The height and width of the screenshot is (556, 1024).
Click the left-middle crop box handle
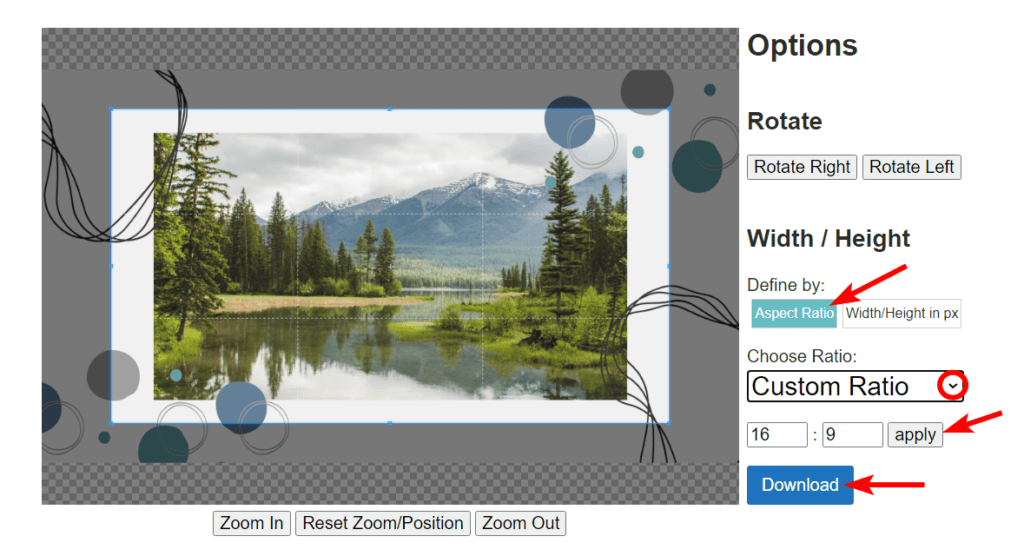111,266
